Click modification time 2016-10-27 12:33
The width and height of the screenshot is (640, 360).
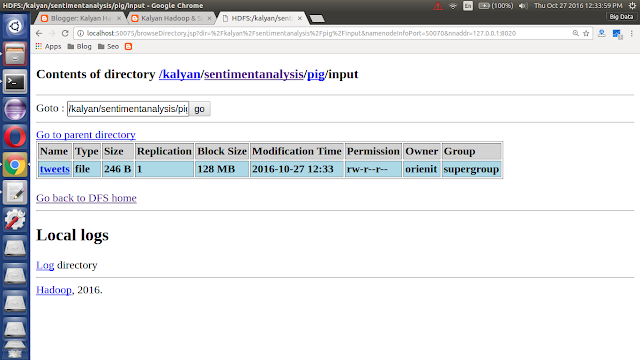297,169
